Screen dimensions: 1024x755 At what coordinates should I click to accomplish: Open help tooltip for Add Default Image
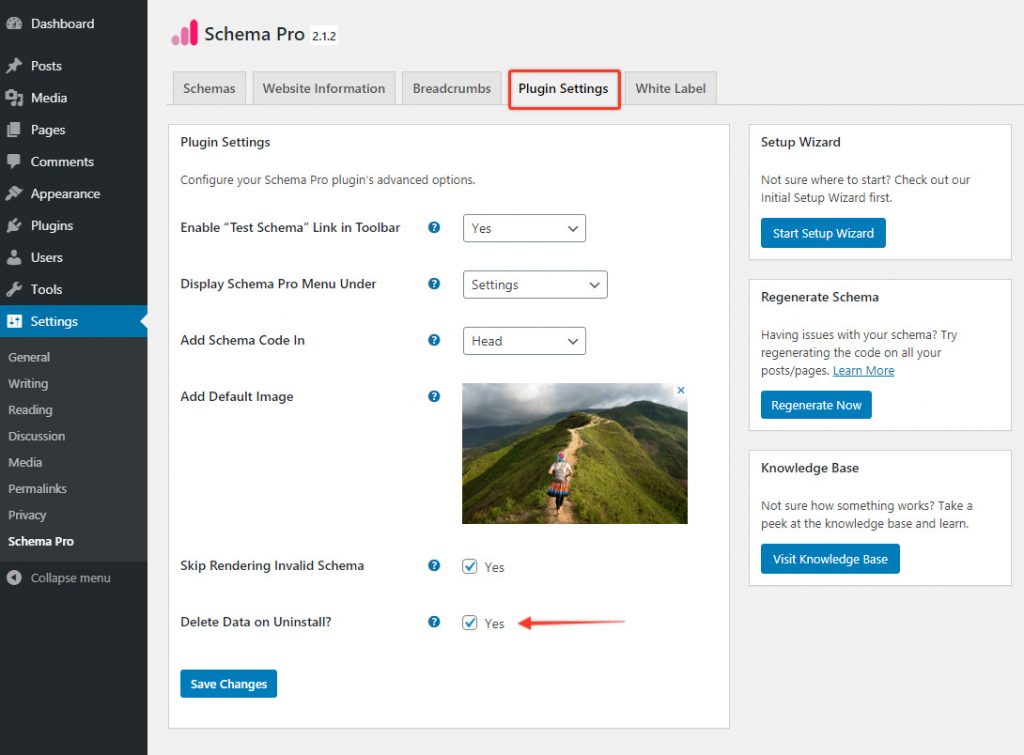(433, 397)
